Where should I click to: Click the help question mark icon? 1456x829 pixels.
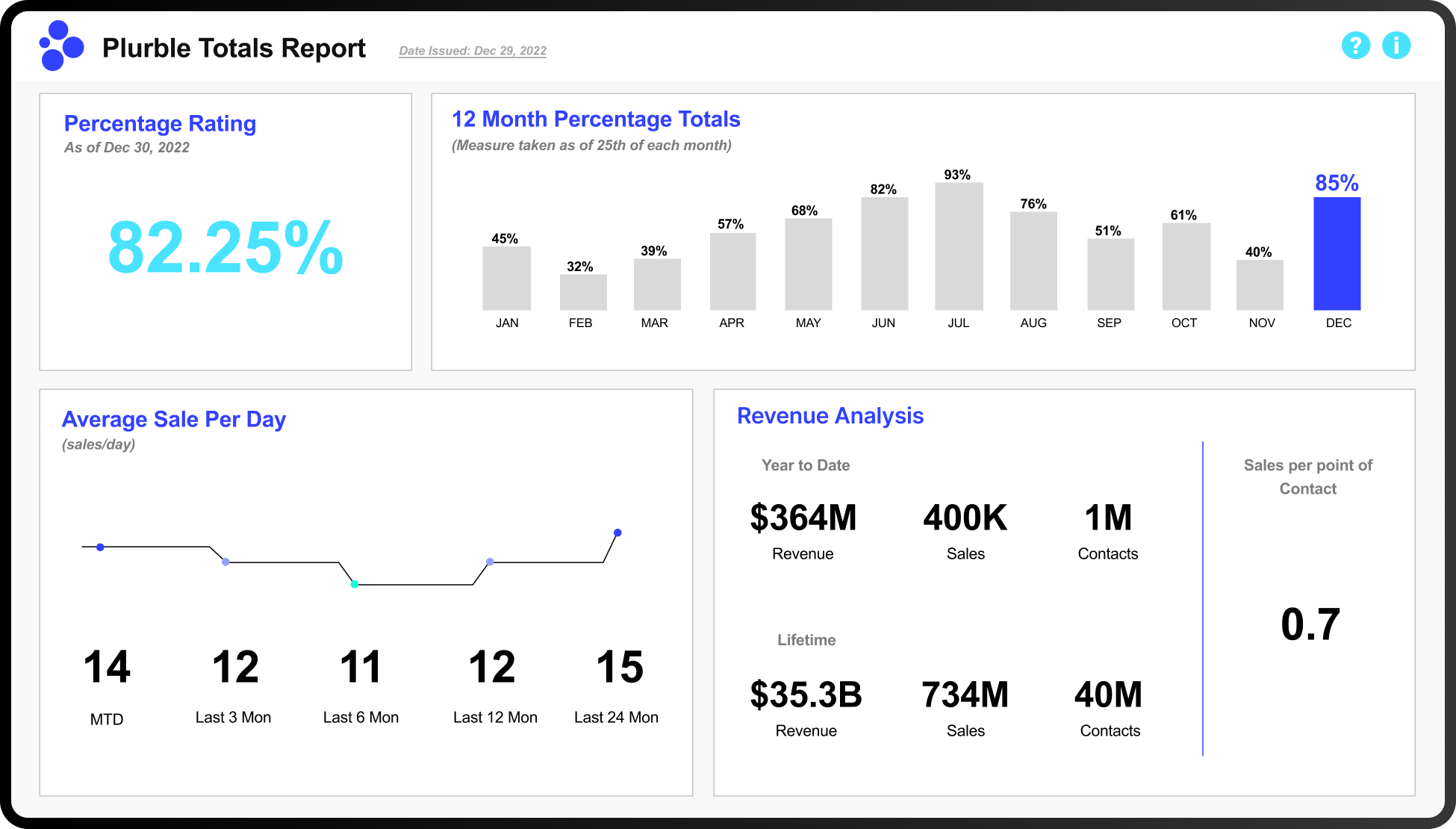coord(1355,46)
